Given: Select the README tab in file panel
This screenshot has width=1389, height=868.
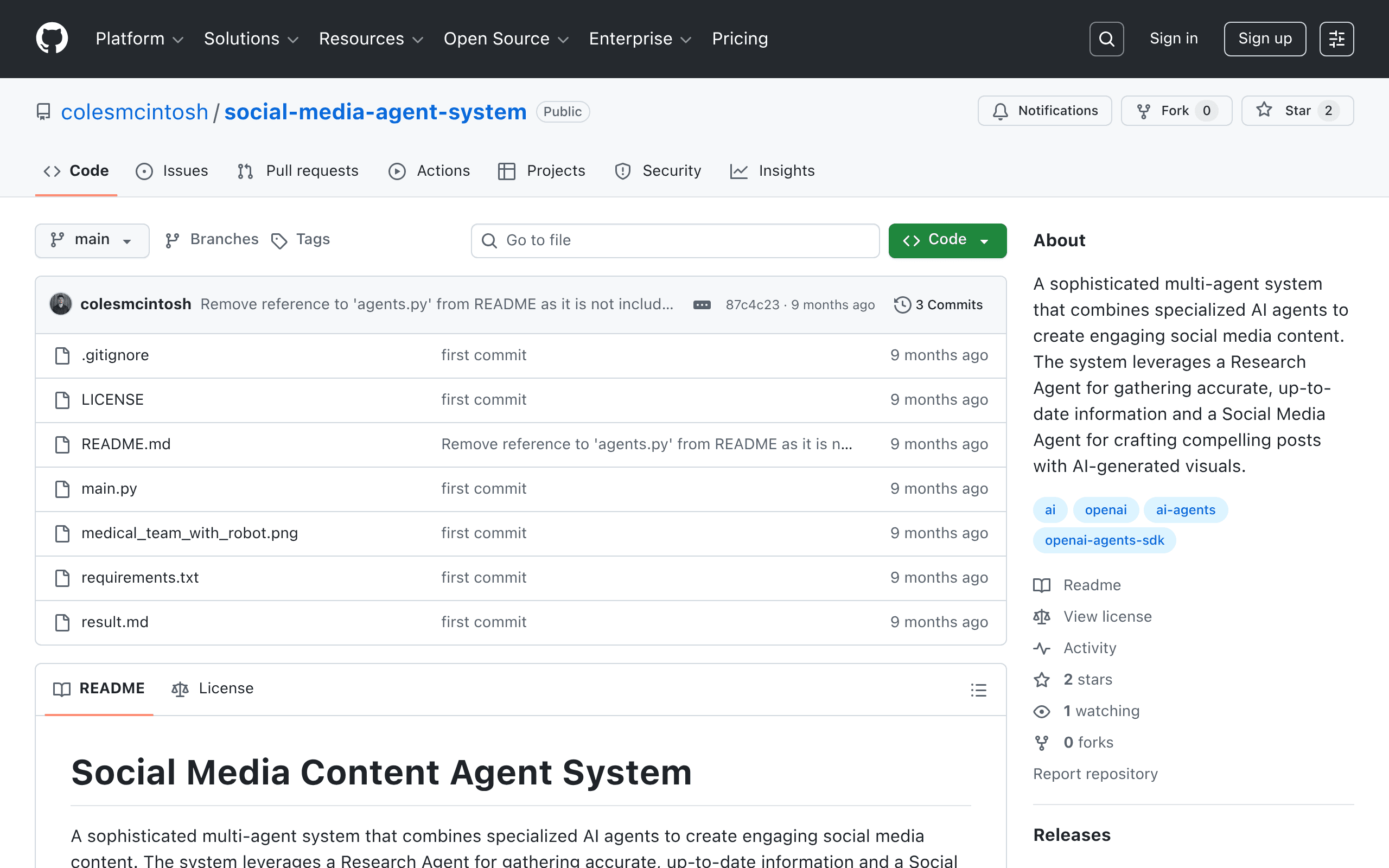Looking at the screenshot, I should coord(99,688).
